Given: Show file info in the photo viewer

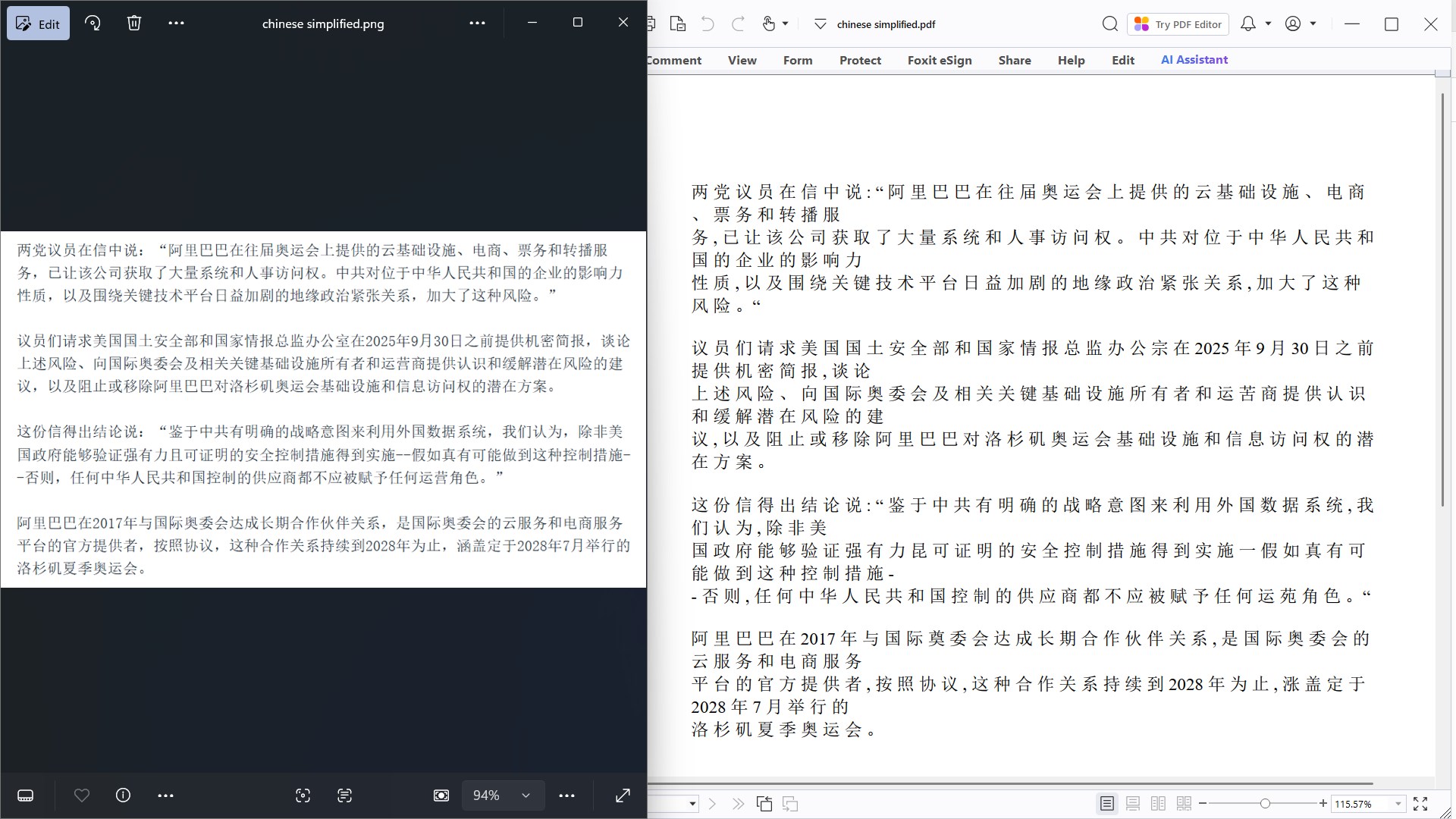Looking at the screenshot, I should click(x=123, y=795).
